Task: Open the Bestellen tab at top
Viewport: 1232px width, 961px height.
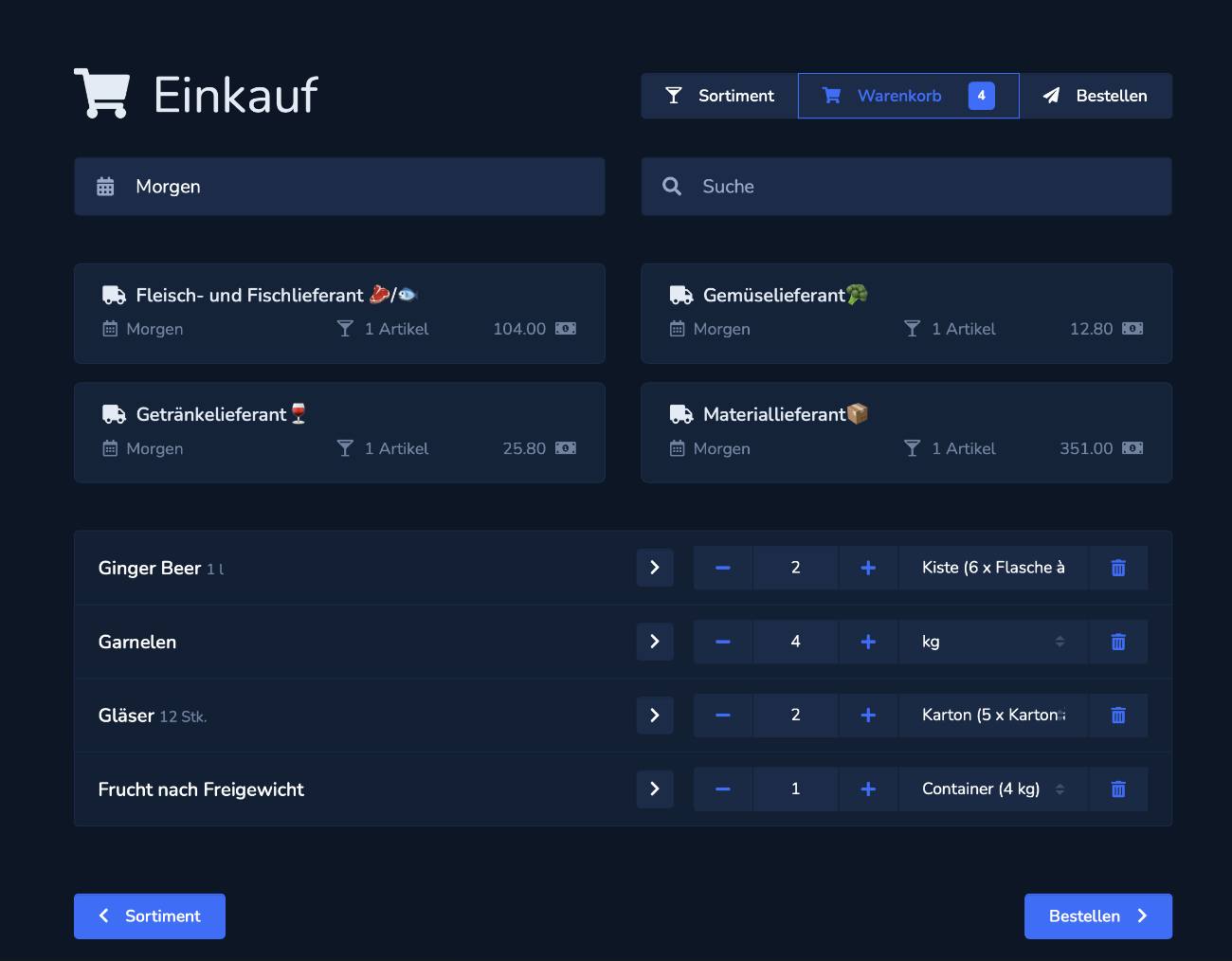Action: click(1096, 96)
